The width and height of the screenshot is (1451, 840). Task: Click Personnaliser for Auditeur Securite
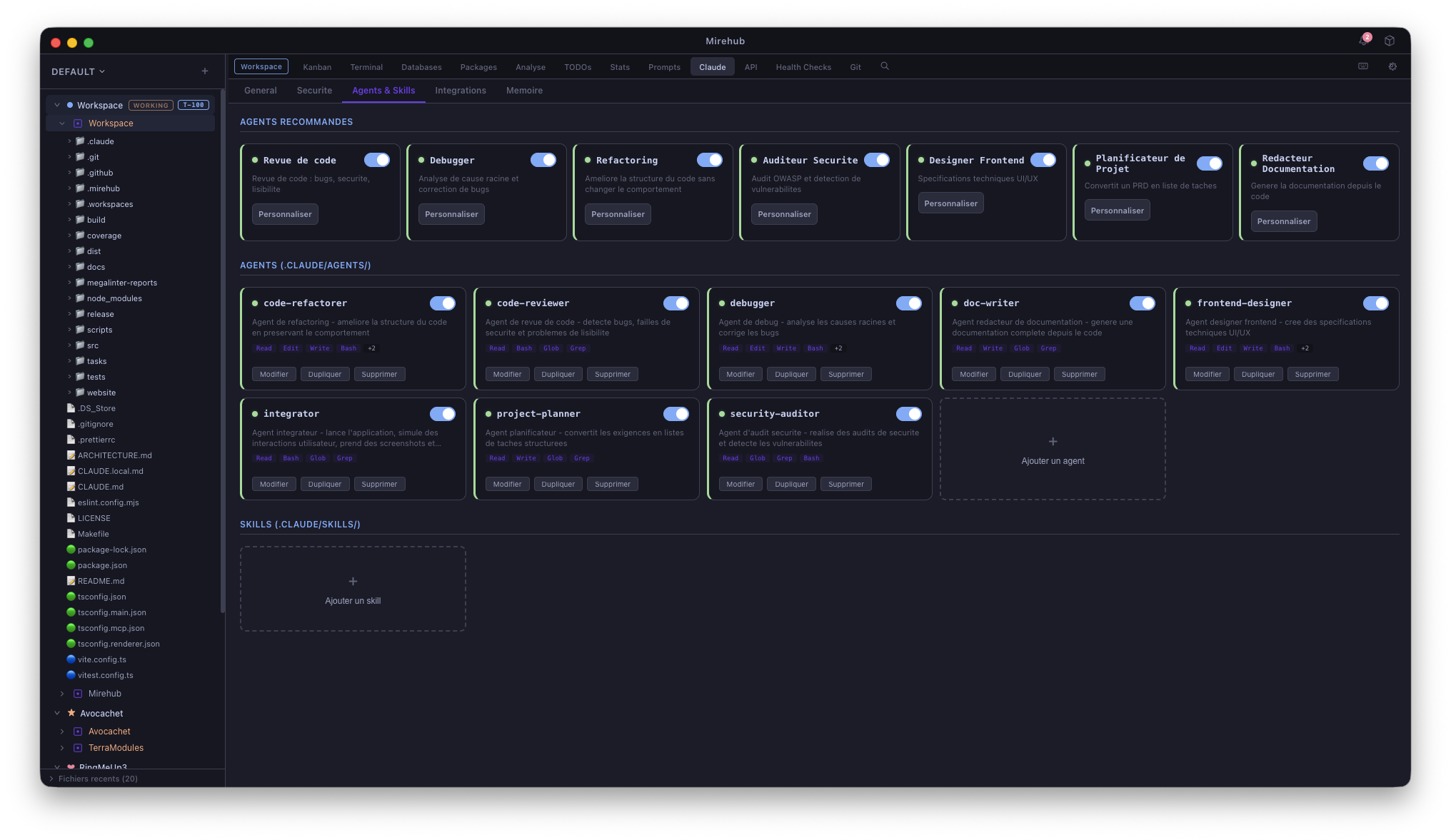pyautogui.click(x=784, y=214)
